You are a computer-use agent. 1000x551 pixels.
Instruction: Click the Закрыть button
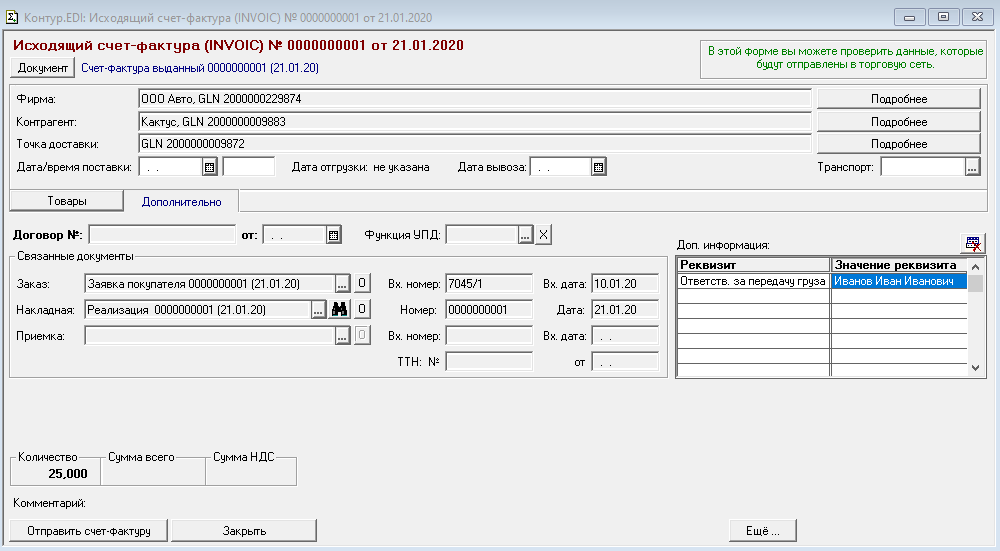(244, 530)
